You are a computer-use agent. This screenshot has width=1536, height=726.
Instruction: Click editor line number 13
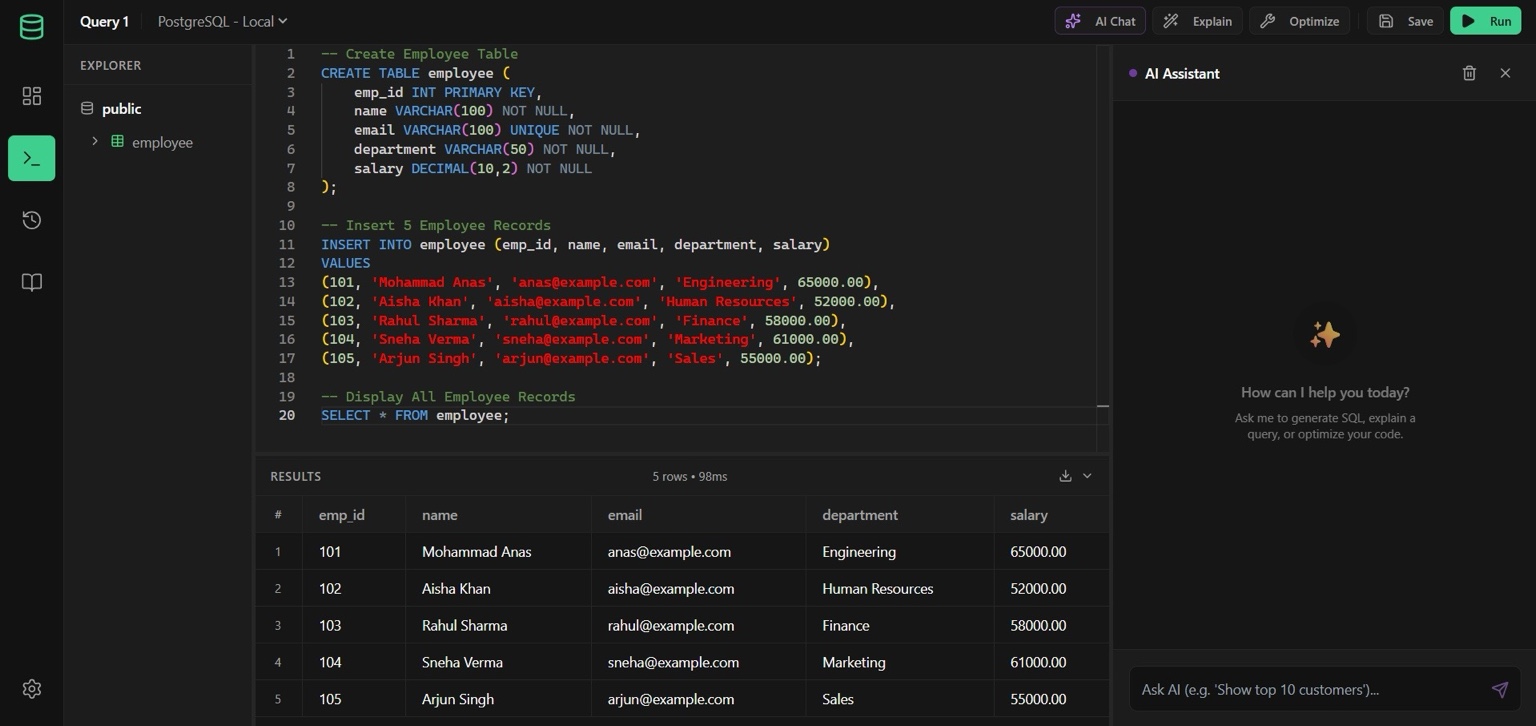(x=287, y=282)
